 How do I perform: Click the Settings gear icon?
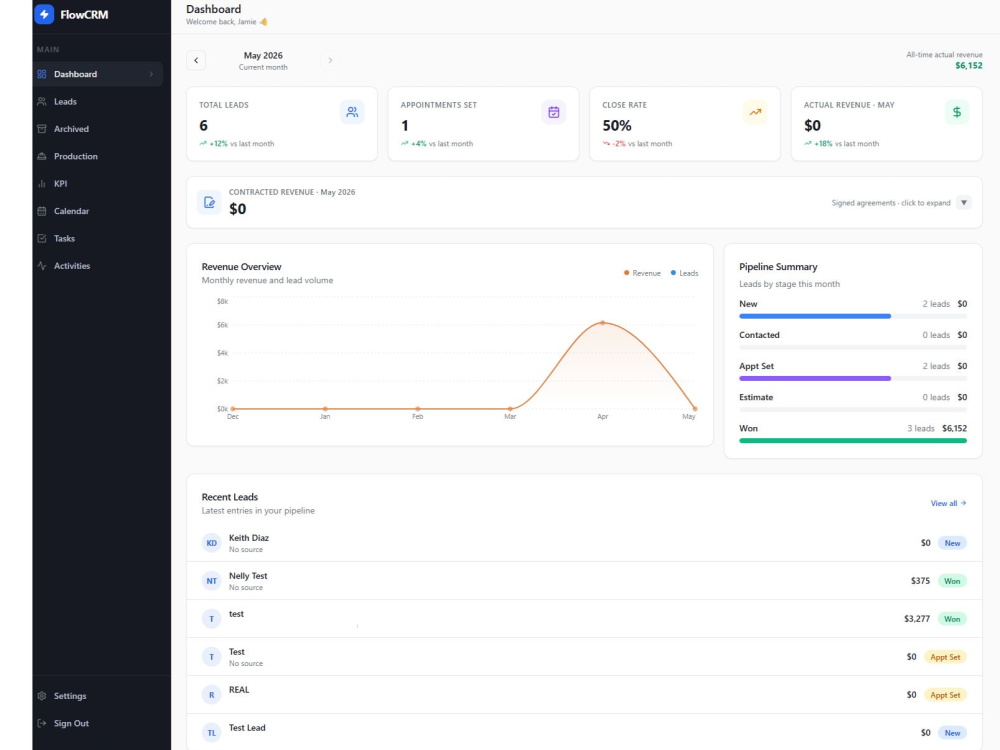click(x=41, y=696)
